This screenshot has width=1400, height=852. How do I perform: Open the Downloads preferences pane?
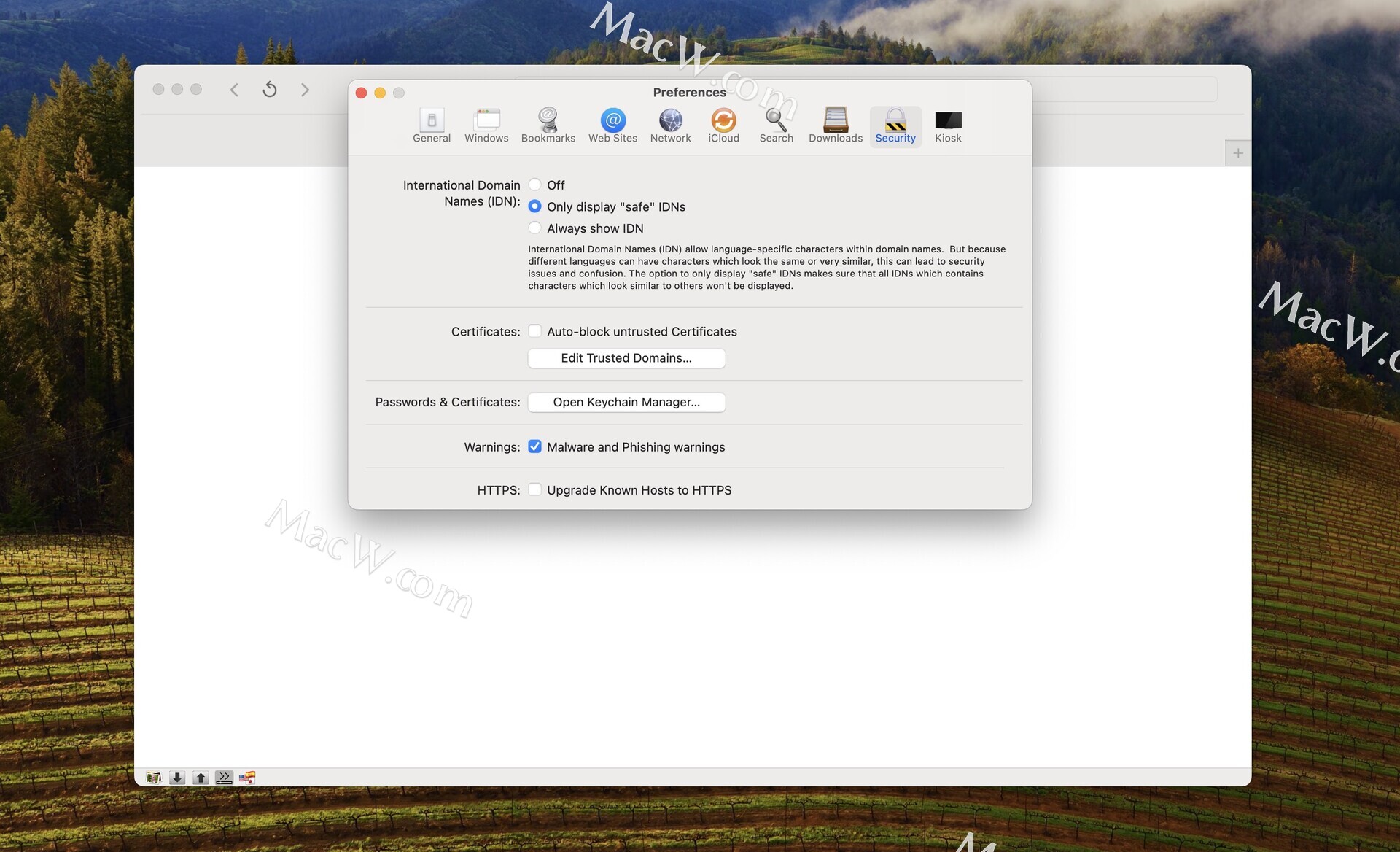(835, 125)
